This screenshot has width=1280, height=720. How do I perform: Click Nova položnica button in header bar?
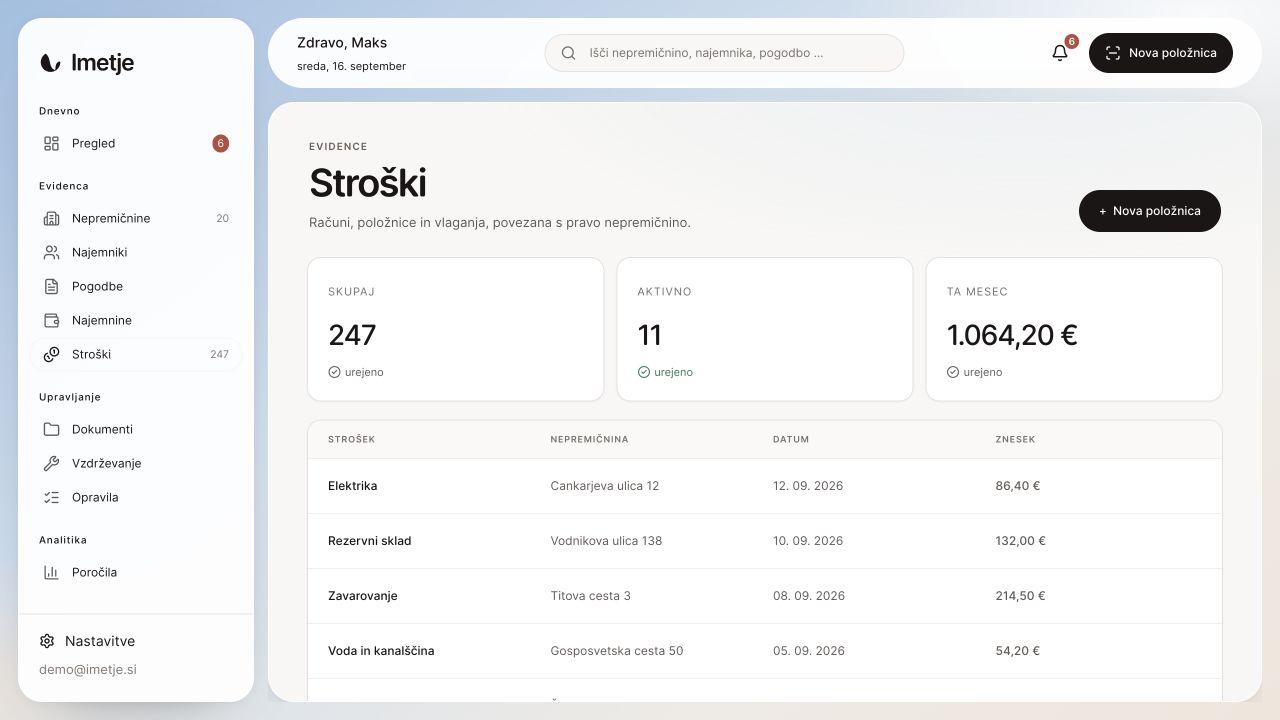pyautogui.click(x=1161, y=53)
